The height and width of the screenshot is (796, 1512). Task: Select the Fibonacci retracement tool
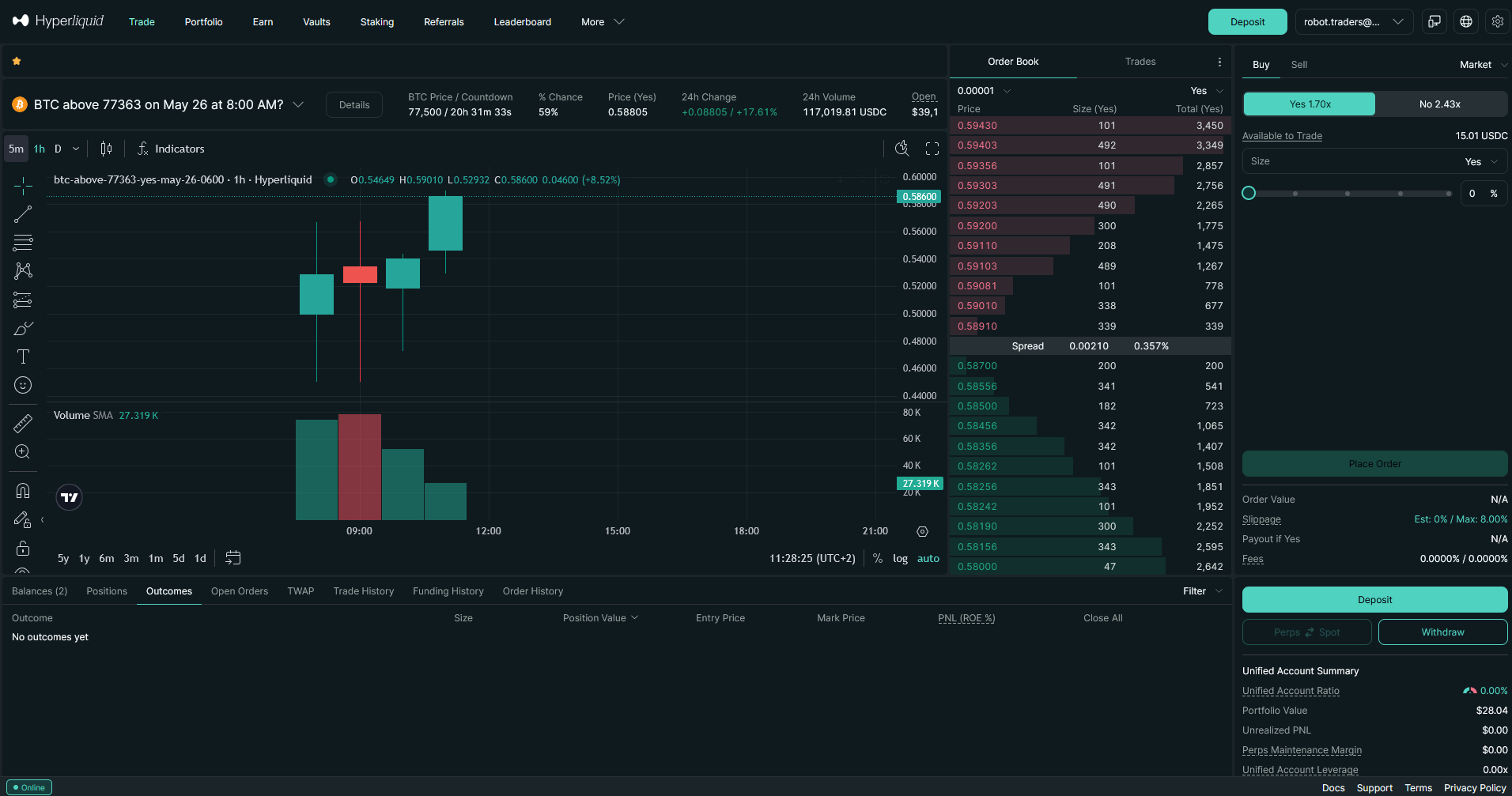(x=23, y=243)
